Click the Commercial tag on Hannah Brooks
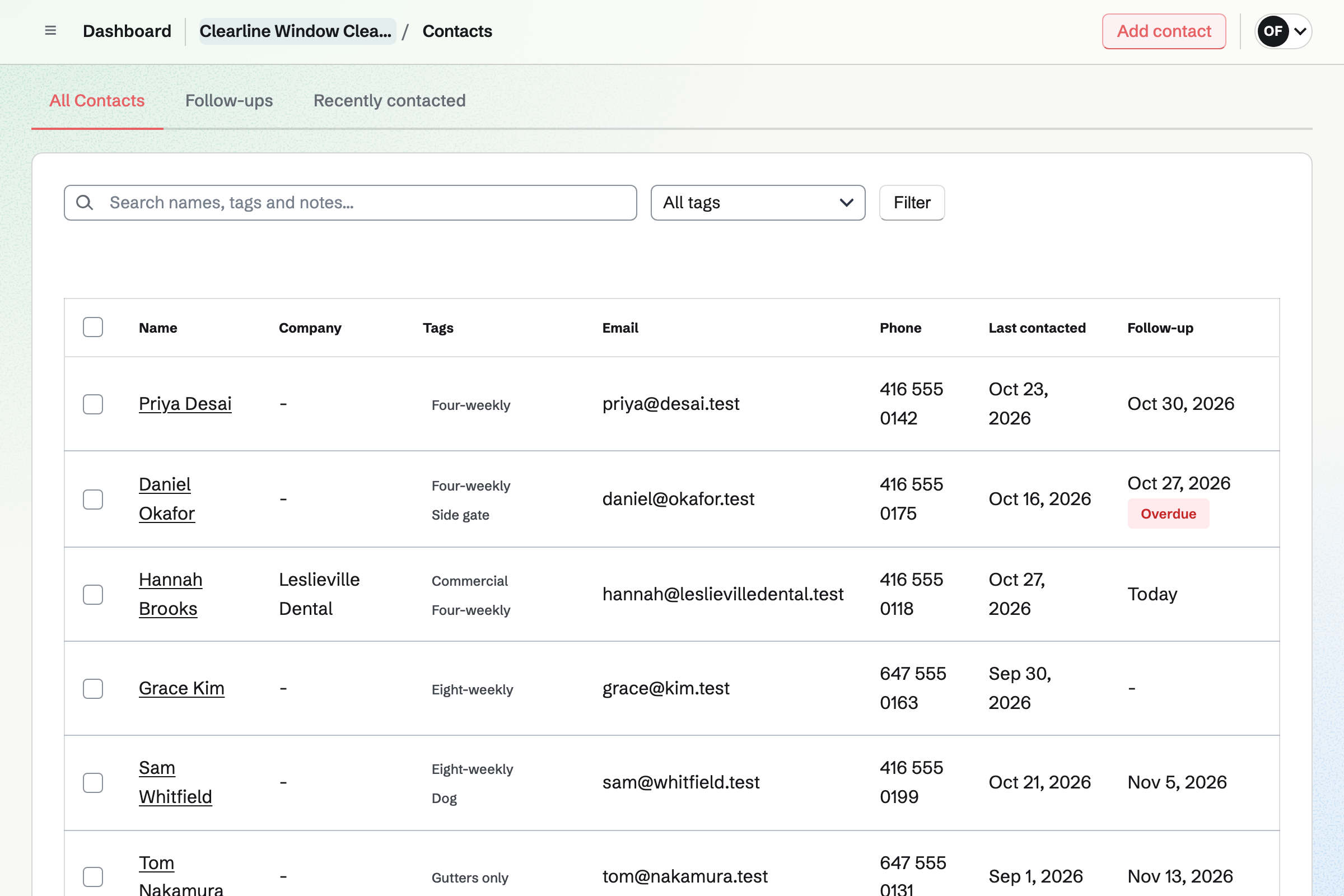 tap(470, 581)
